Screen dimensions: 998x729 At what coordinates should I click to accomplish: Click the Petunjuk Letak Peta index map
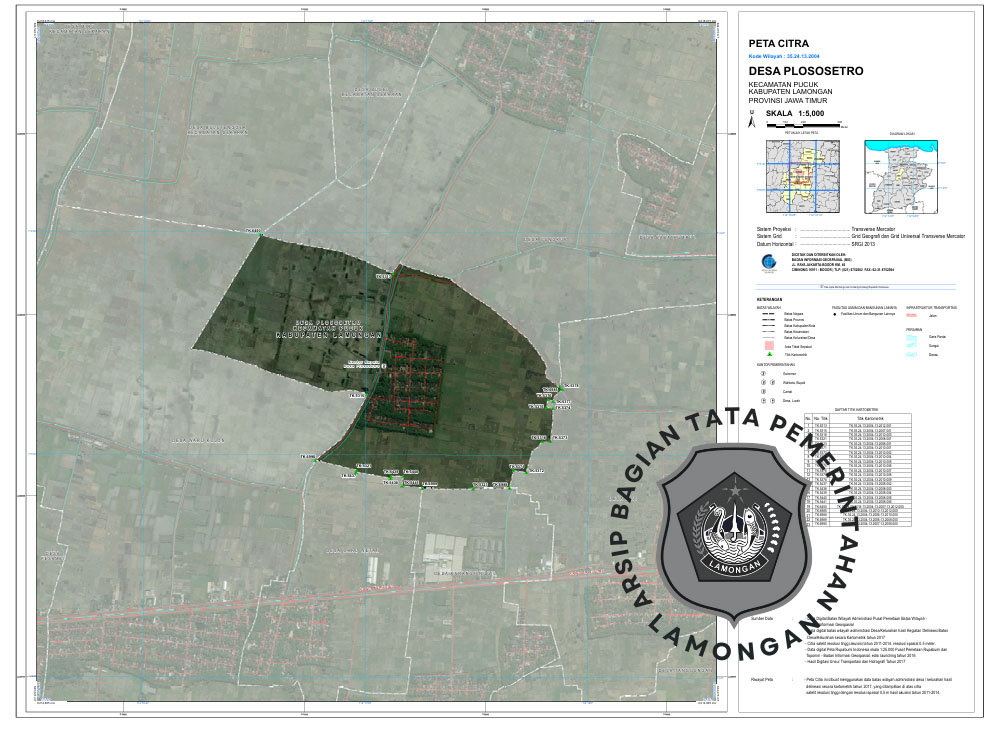800,174
